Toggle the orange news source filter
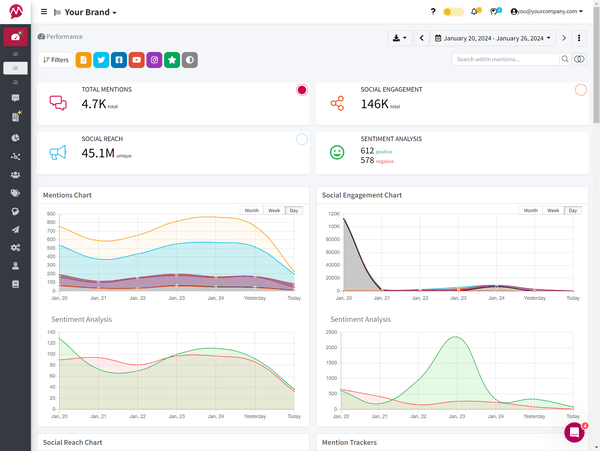Viewport: 600px width, 451px height. 83,60
